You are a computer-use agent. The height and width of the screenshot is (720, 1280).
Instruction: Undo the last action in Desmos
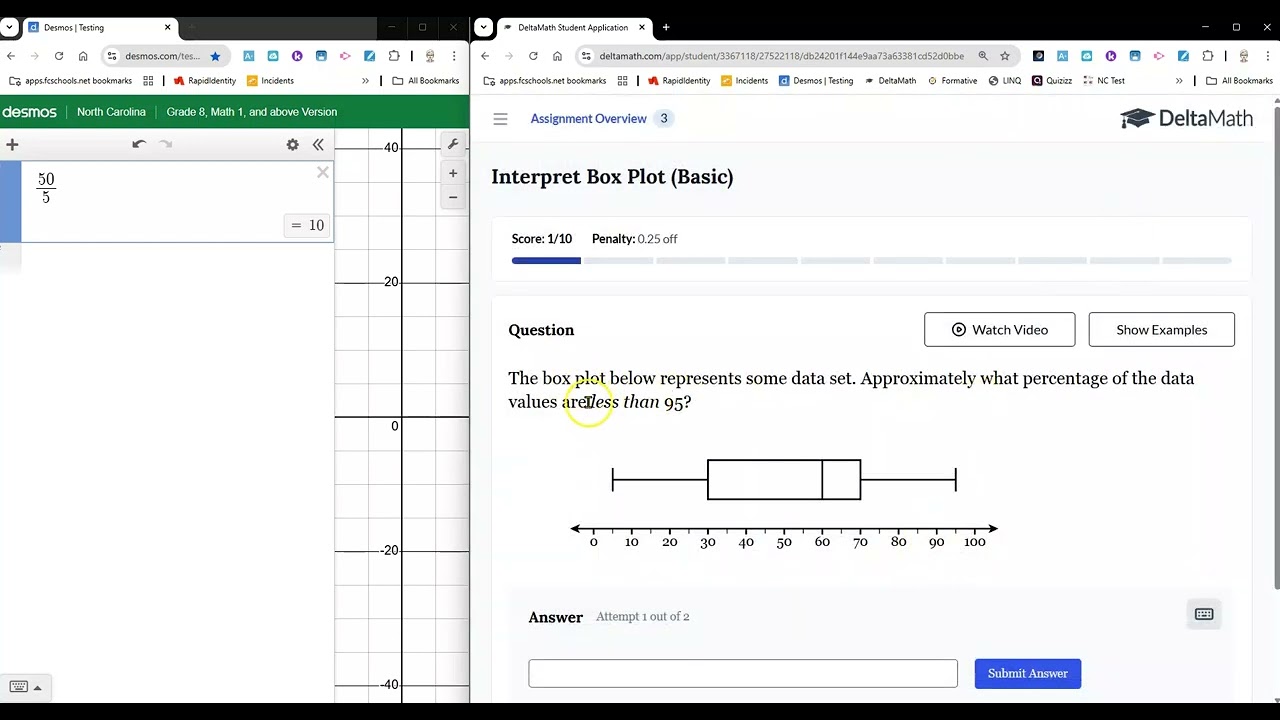(139, 144)
